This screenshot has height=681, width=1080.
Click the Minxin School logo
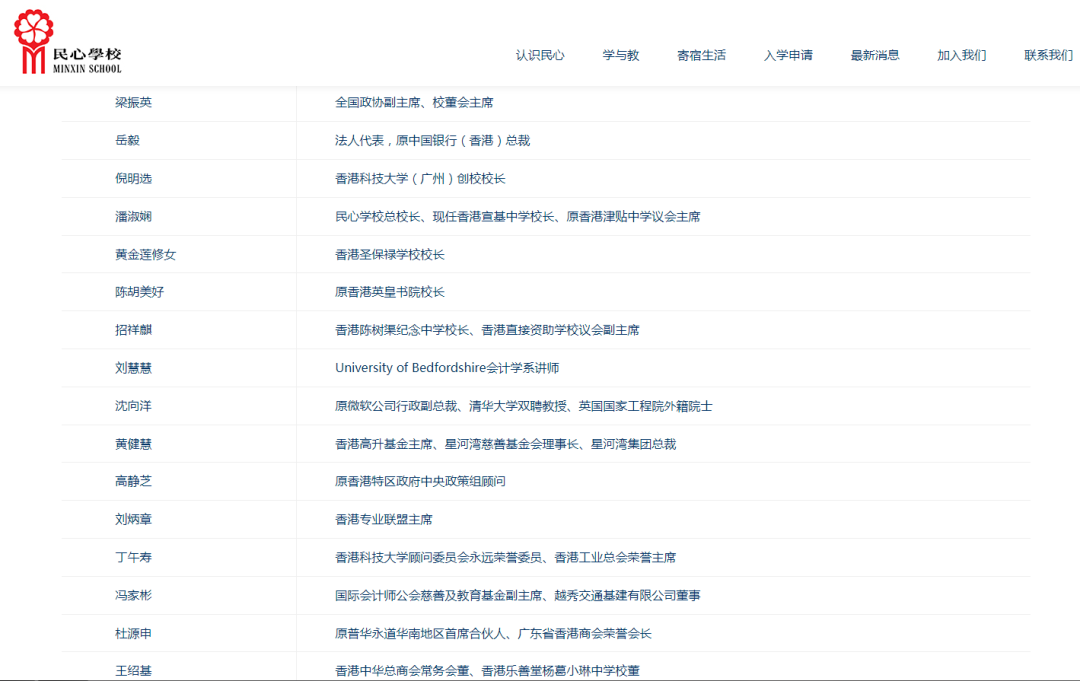tap(68, 42)
